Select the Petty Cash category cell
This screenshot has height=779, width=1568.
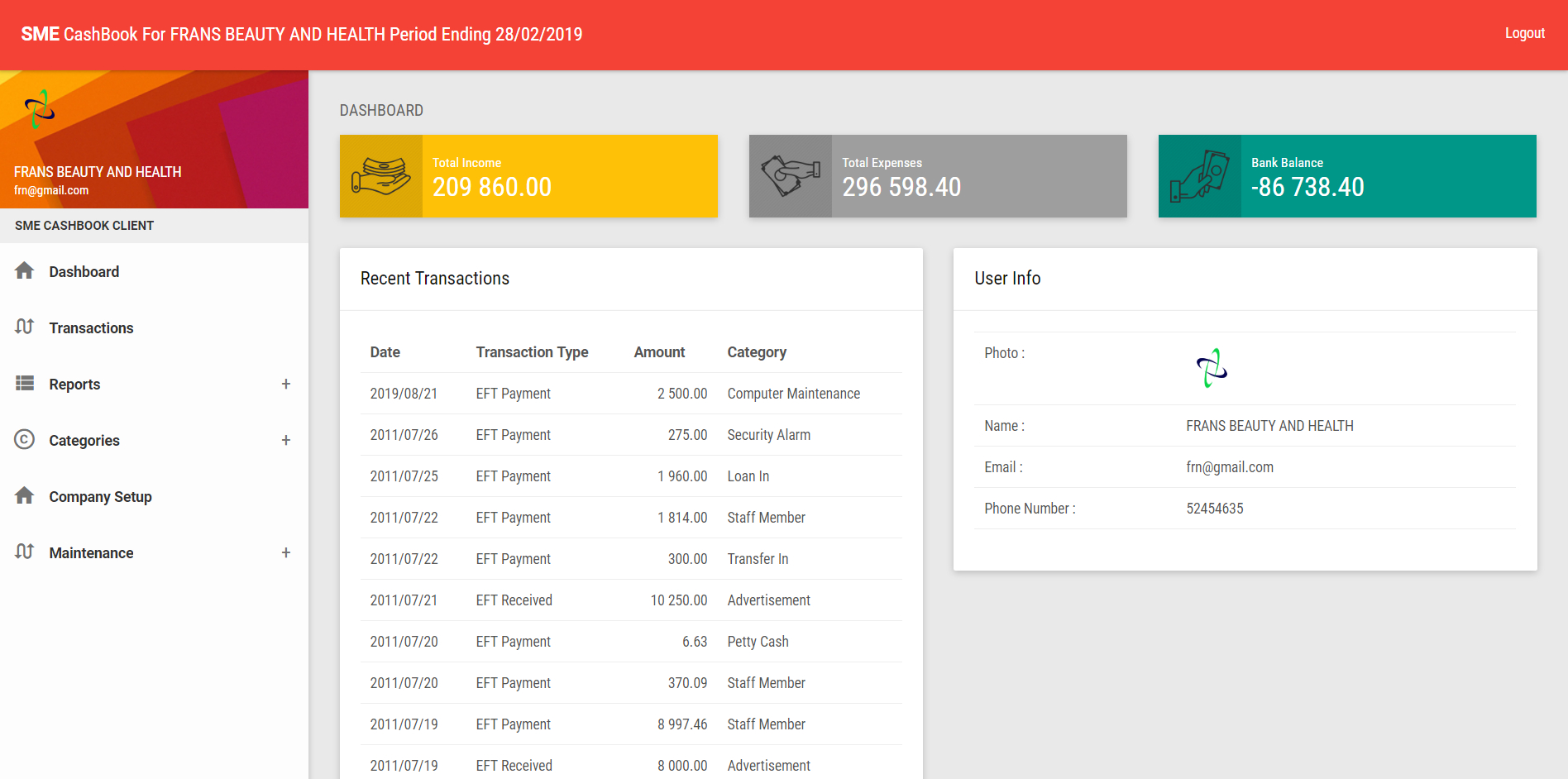pos(758,642)
